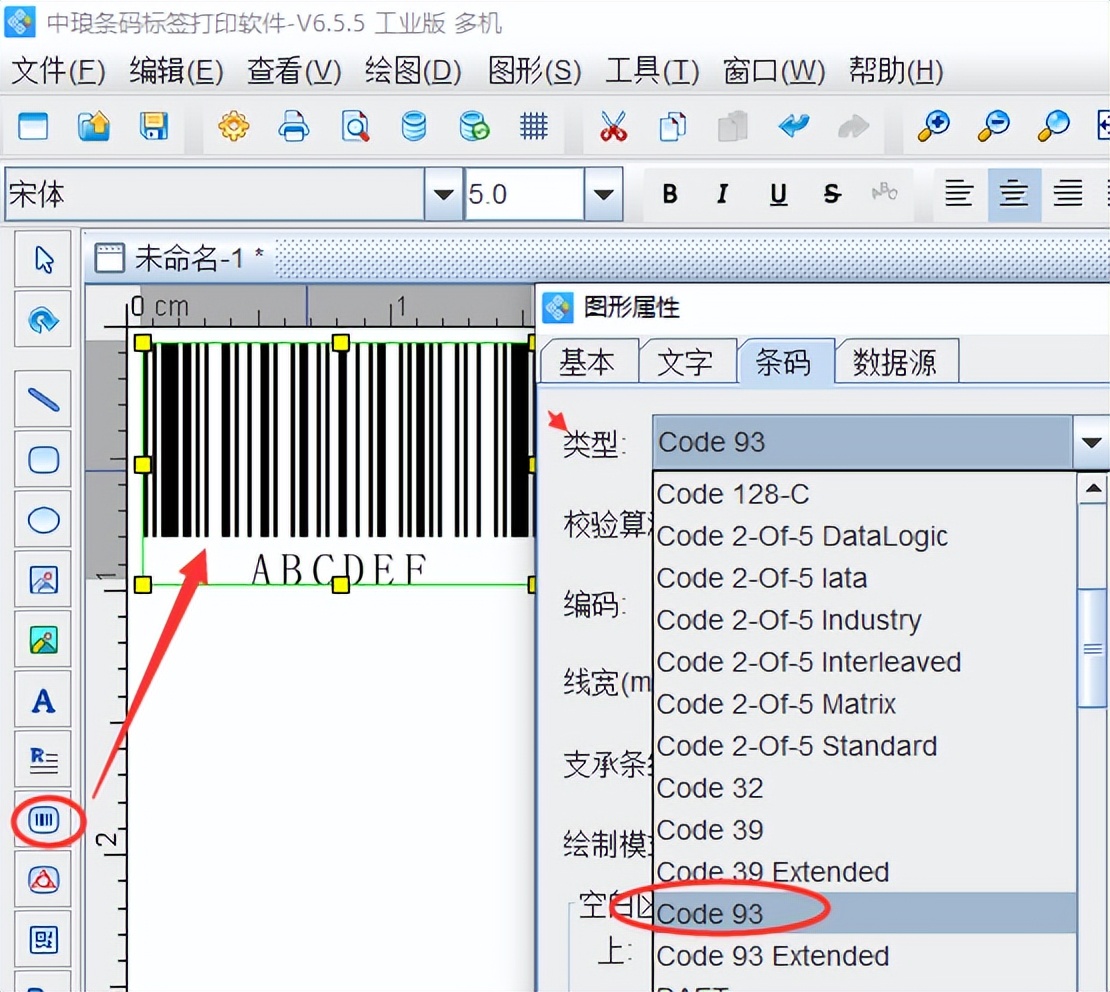
Task: Choose Code 128-C barcode type
Action: 733,494
